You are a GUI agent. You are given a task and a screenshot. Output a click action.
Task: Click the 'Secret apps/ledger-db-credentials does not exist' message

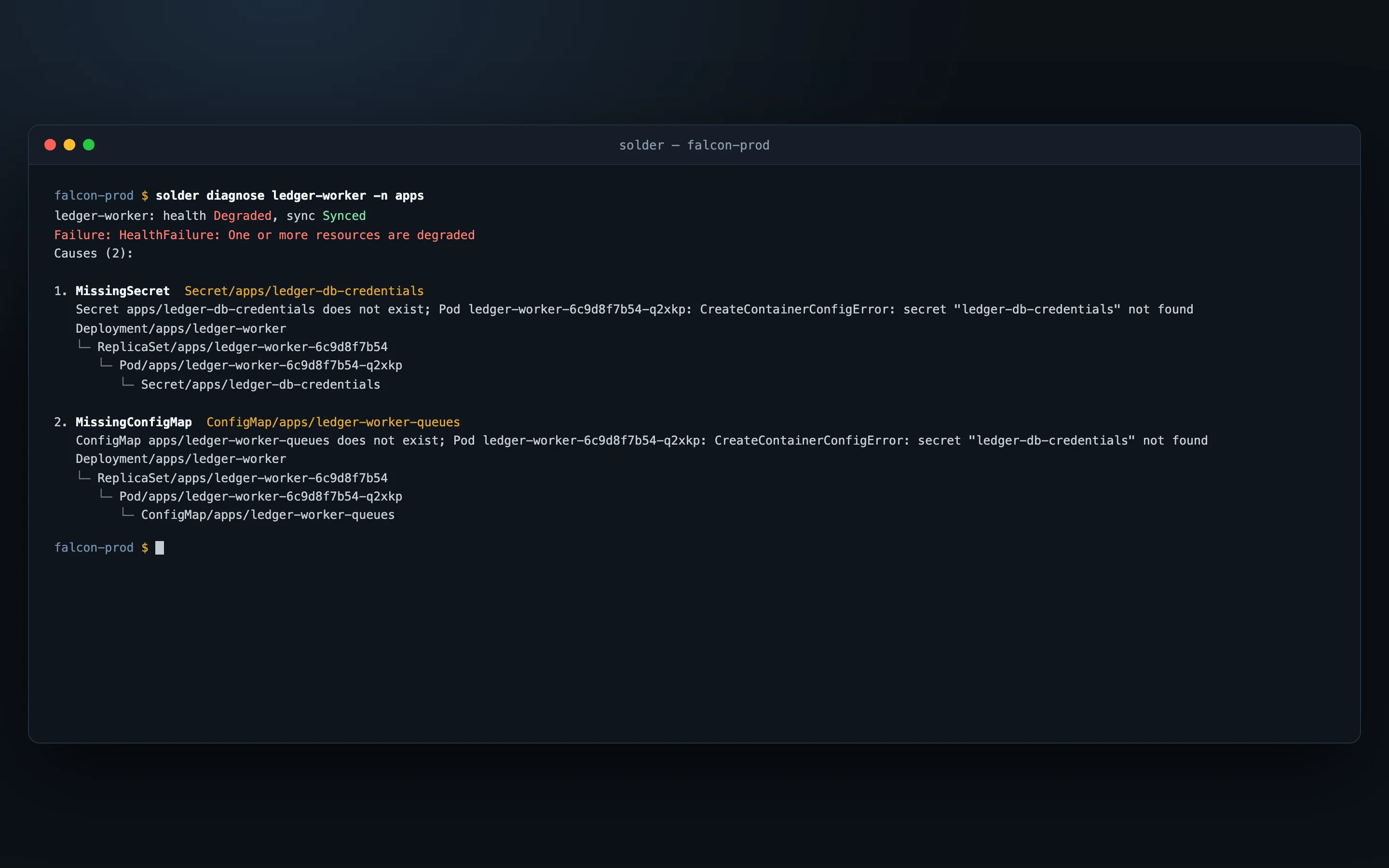(x=634, y=310)
